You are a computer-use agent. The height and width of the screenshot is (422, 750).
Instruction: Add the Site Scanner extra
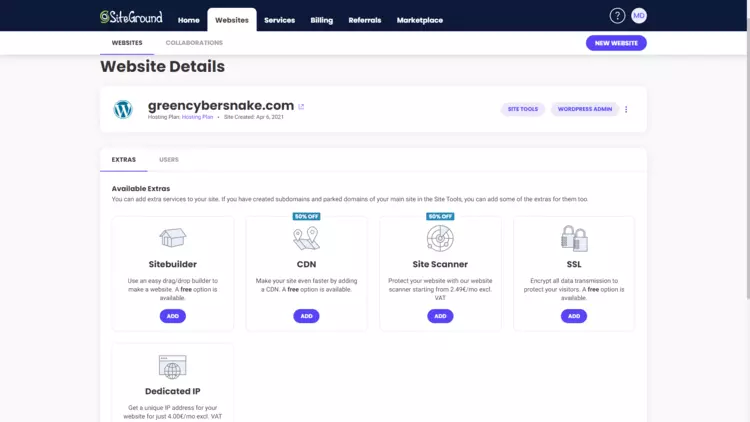pos(440,316)
